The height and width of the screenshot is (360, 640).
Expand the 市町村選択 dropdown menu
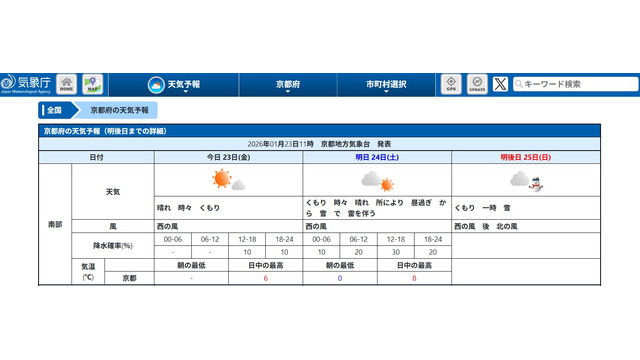tap(386, 85)
